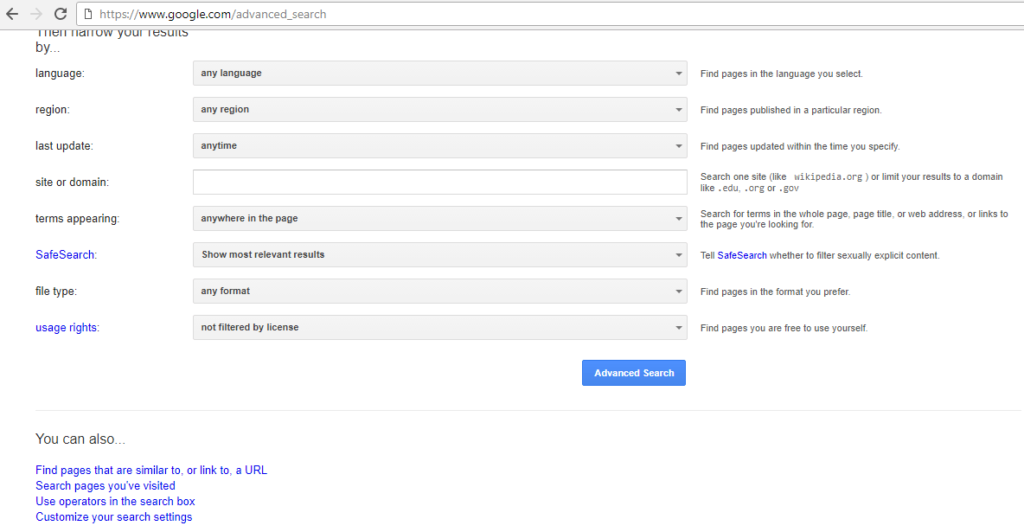Screen dimensions: 1024x532
Task: Click 'Find pages published in a particular region' text
Action: click(791, 110)
